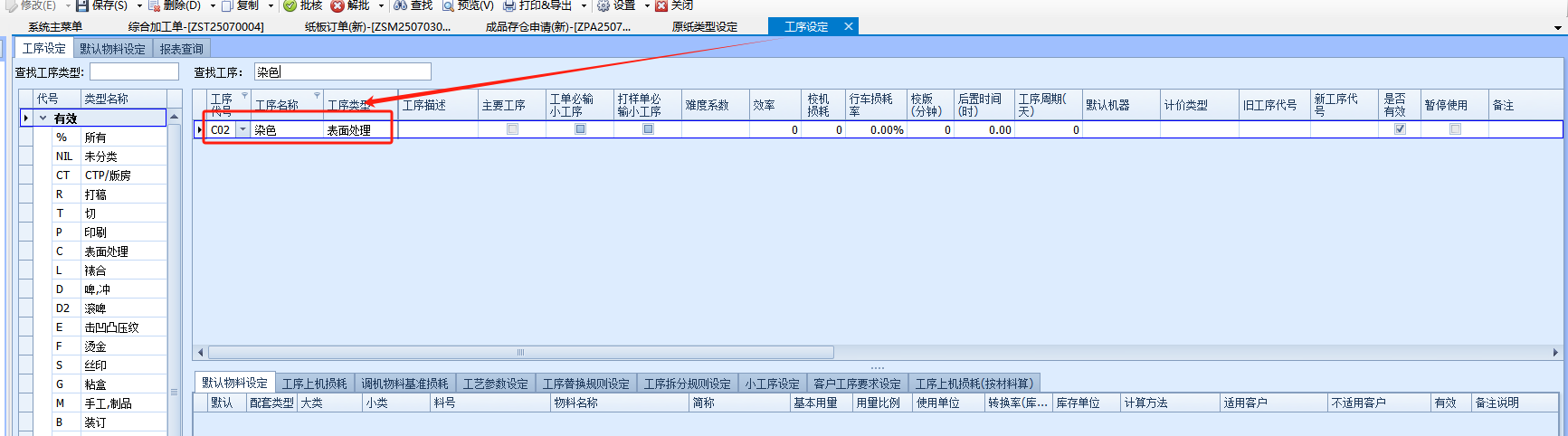Click the 设置 gear settings icon
Viewport: 1568px width, 436px height.
[603, 5]
